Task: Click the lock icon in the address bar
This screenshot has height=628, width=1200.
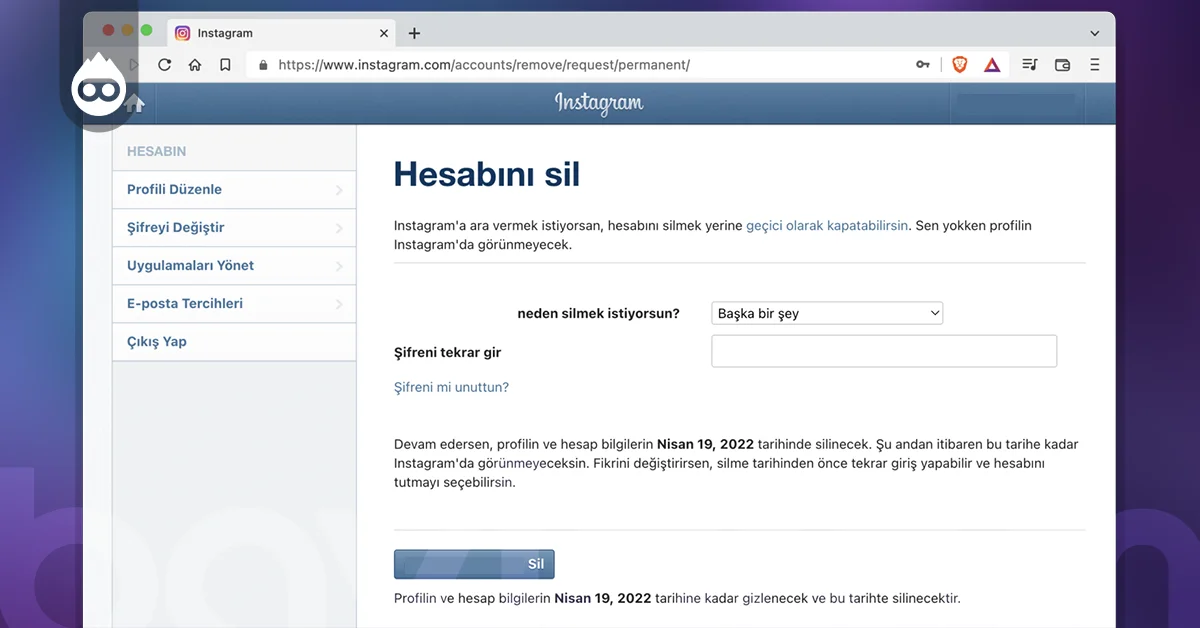Action: pos(262,64)
